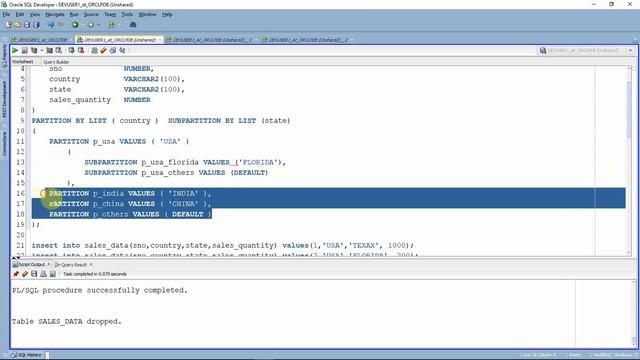Close the Query Result tab
The width and height of the screenshot is (640, 360).
(91, 264)
